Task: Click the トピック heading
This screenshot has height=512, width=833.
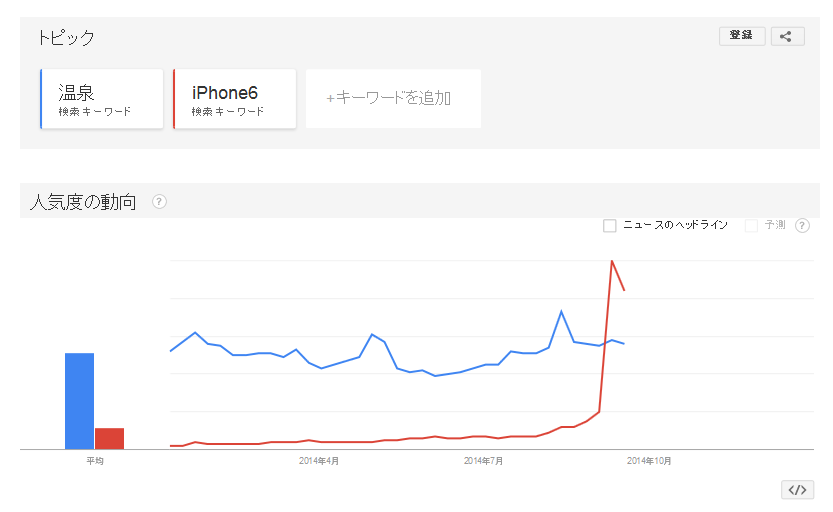Action: point(66,38)
